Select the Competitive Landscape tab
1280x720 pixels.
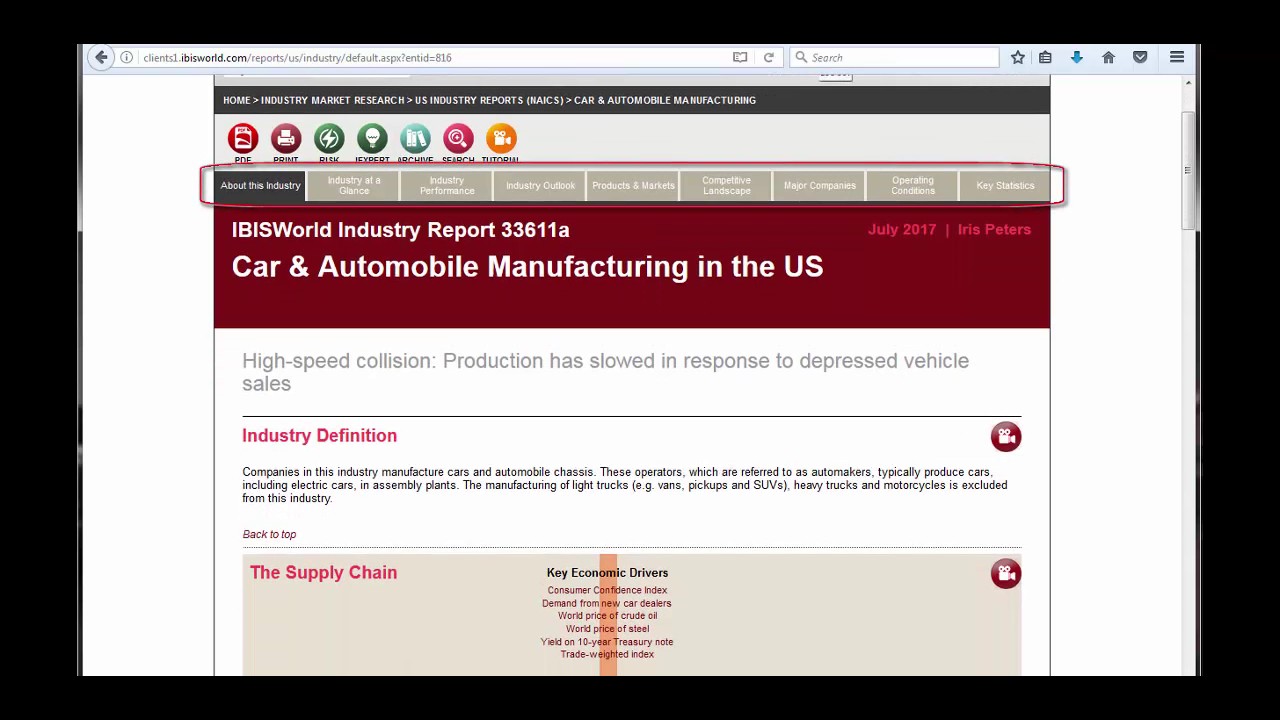pyautogui.click(x=726, y=186)
